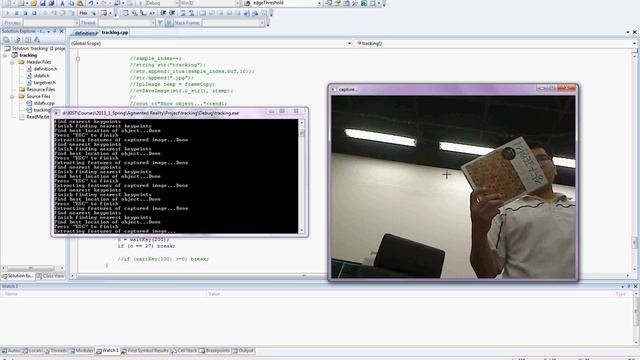Click the Undo arrow icon in the toolbar
This screenshot has width=640, height=360.
click(x=91, y=3)
